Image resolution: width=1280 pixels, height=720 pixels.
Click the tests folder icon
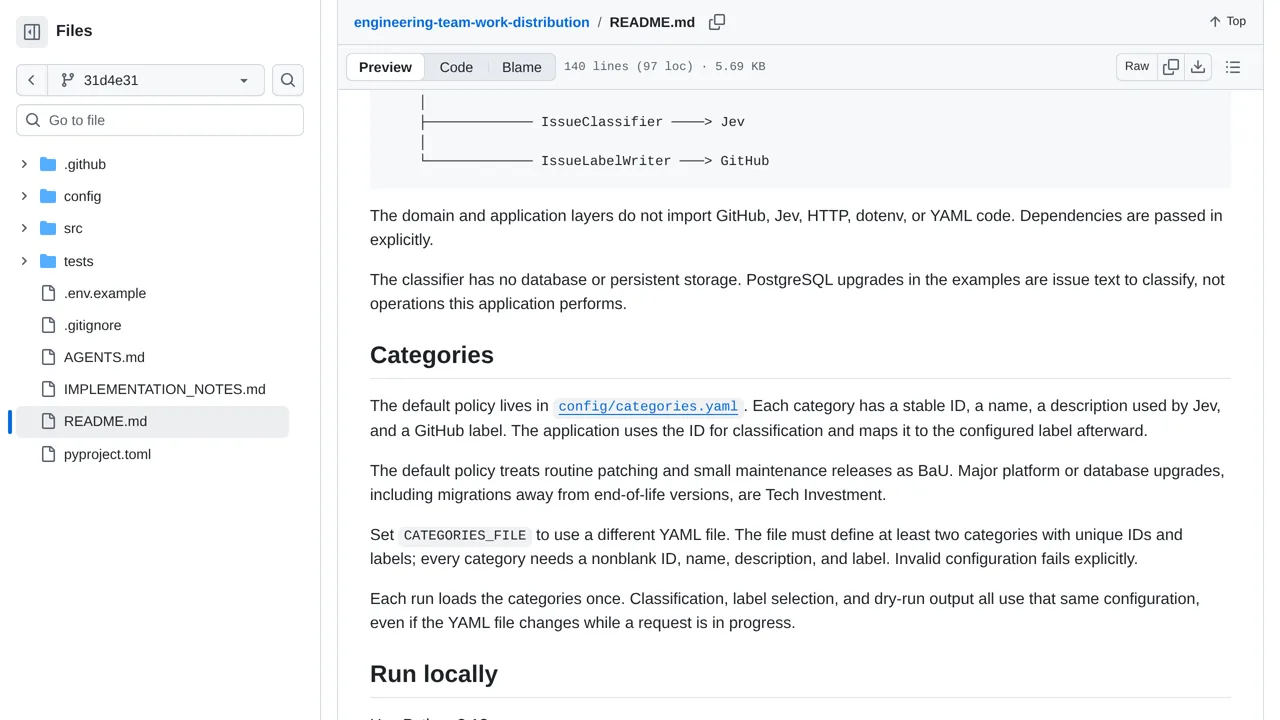48,261
